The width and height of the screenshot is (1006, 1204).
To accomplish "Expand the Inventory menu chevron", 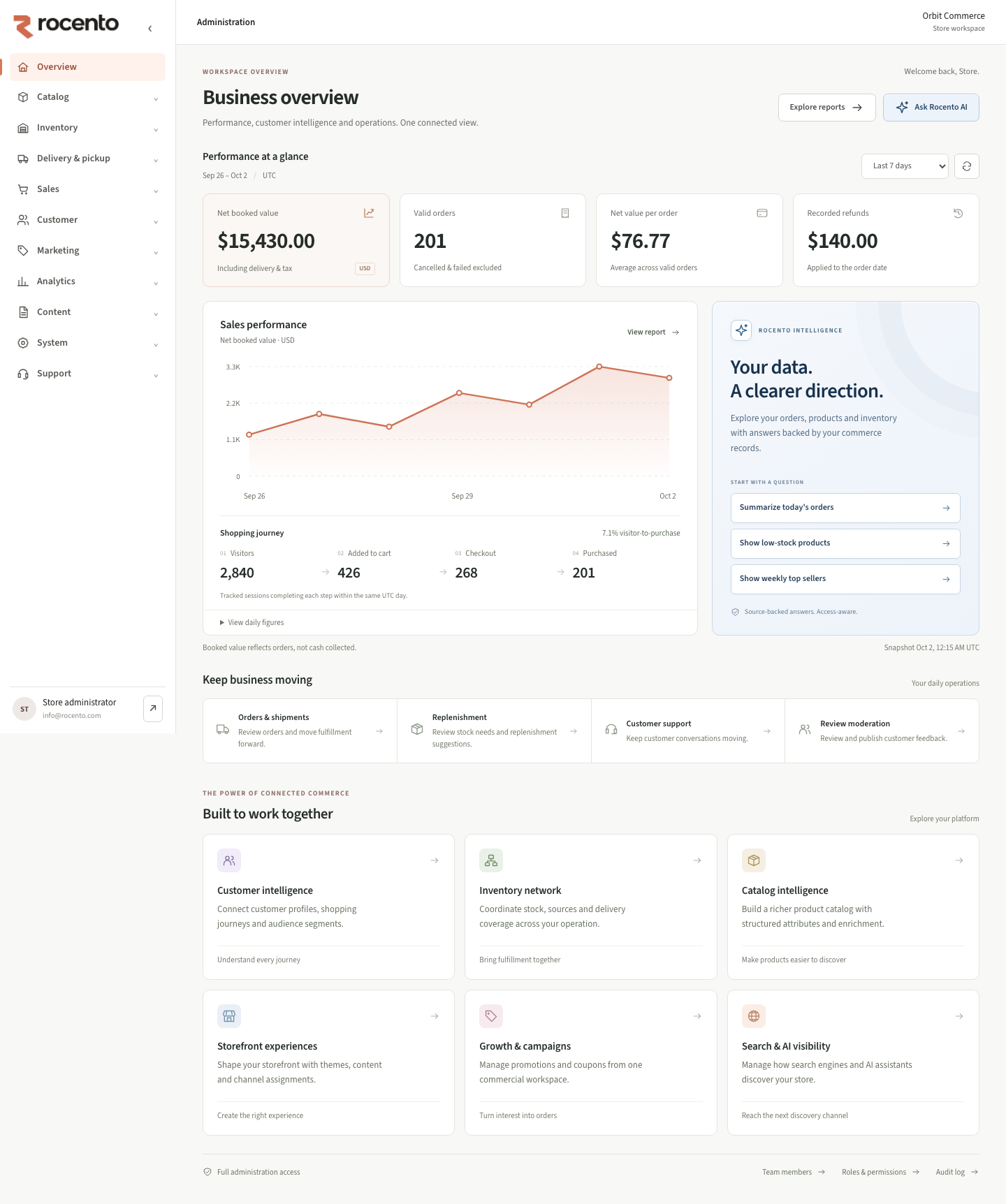I will coord(156,129).
